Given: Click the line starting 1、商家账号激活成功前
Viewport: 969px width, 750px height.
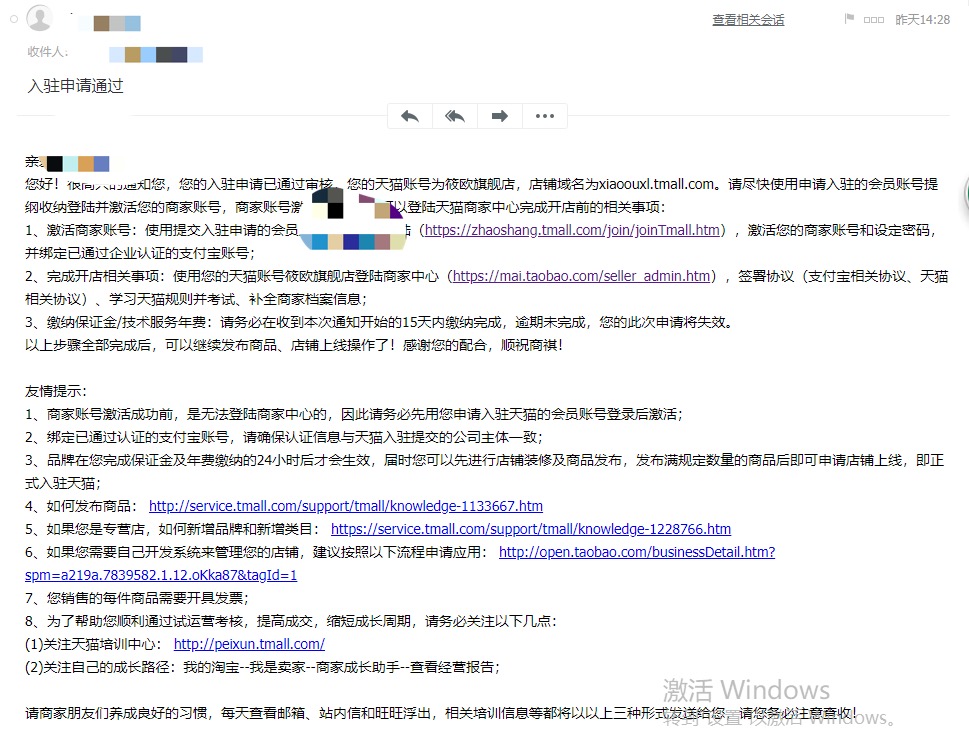Looking at the screenshot, I should (x=353, y=414).
